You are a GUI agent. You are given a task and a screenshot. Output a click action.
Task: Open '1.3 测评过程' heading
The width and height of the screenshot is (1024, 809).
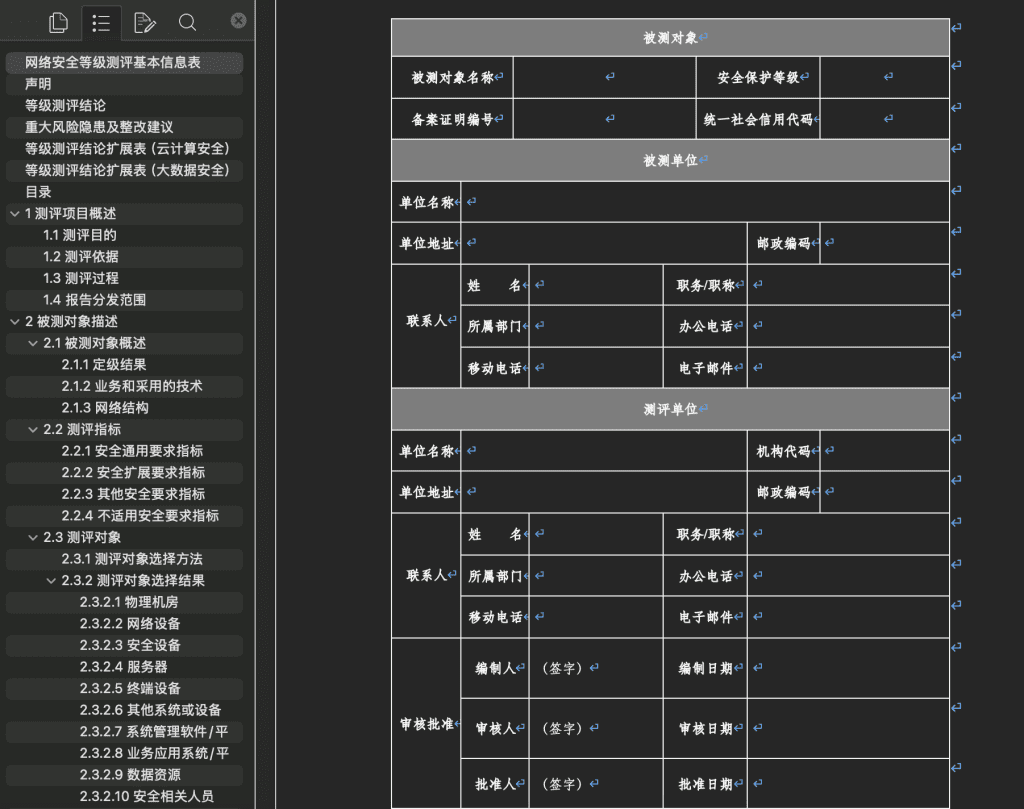click(x=80, y=278)
